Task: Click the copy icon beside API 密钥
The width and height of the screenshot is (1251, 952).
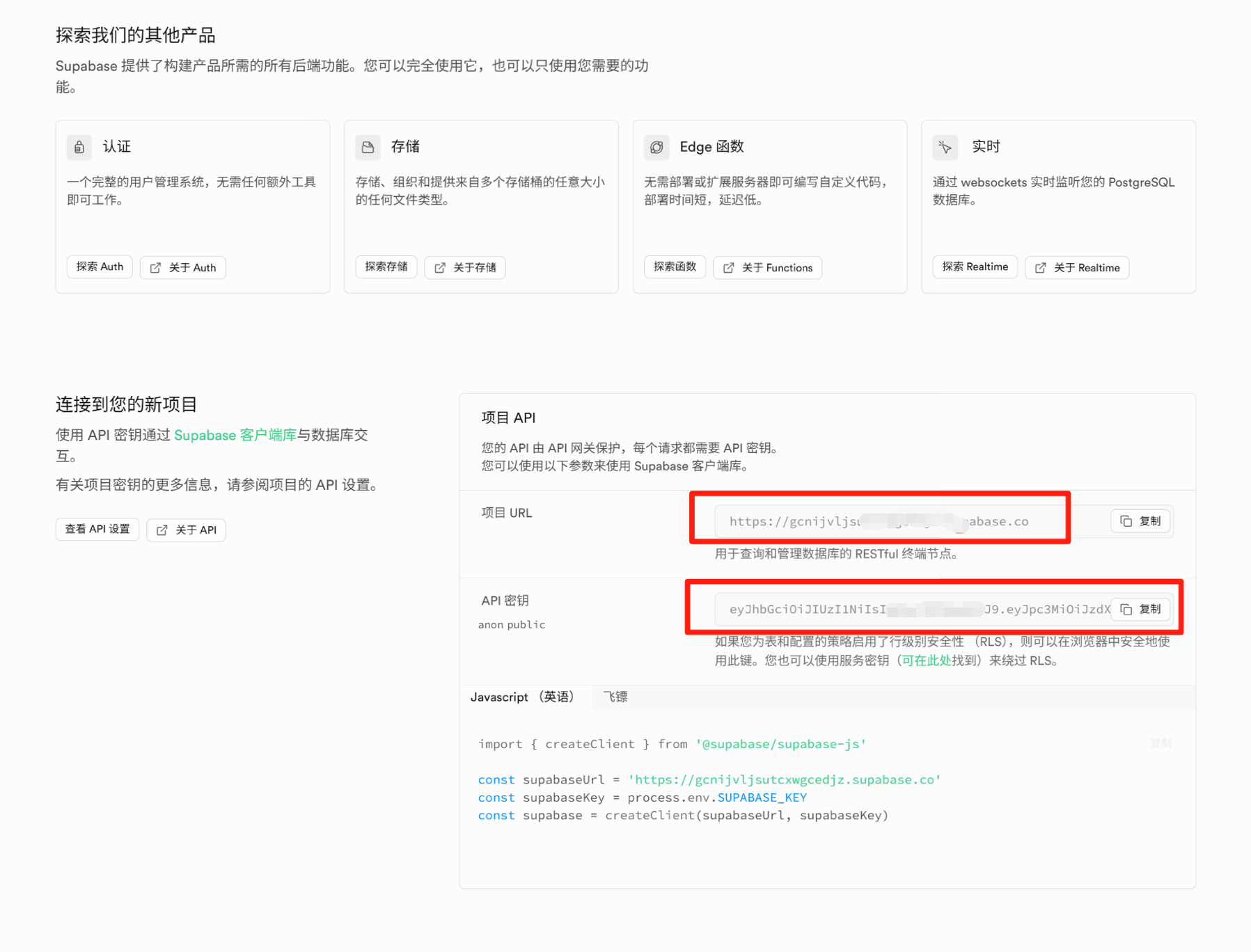Action: (x=1126, y=609)
